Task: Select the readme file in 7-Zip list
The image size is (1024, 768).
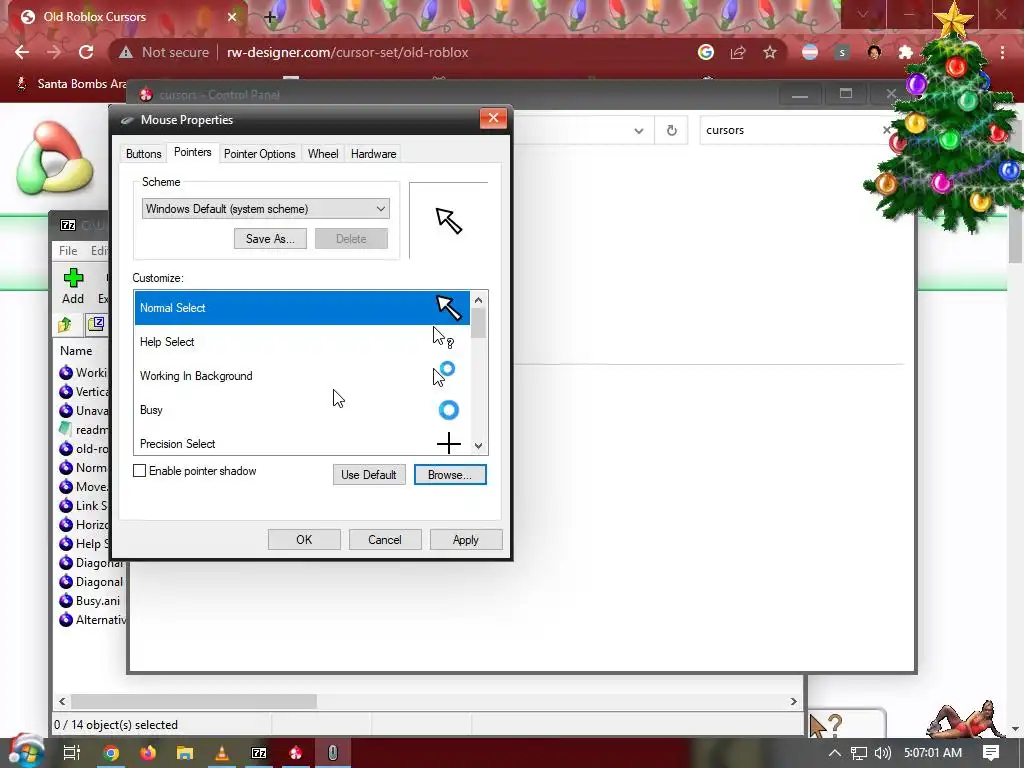Action: pos(82,430)
